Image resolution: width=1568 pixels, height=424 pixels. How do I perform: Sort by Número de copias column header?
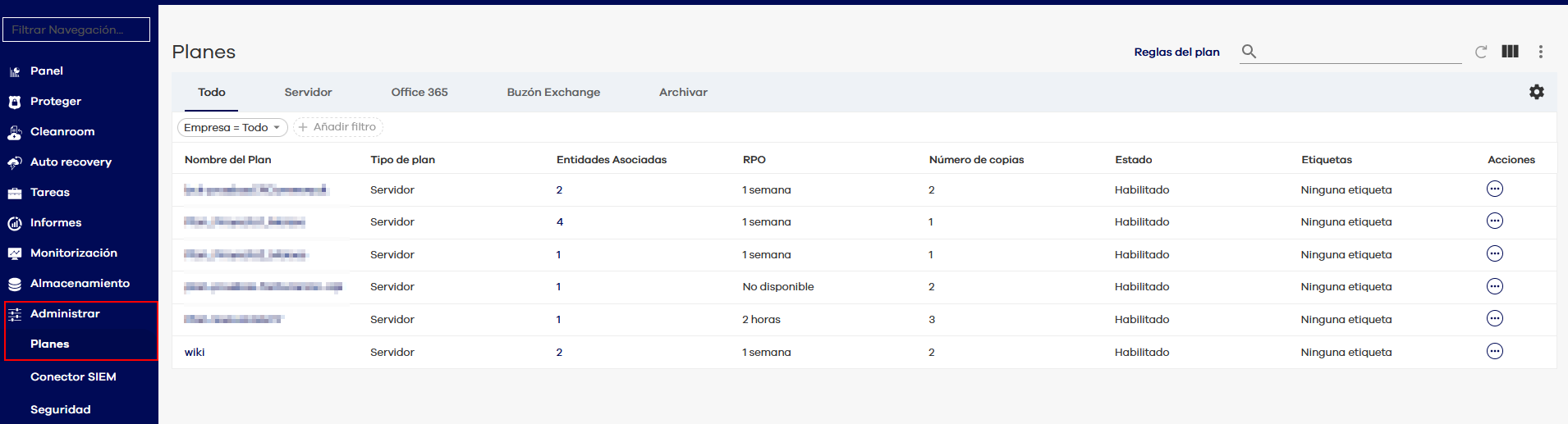(976, 160)
